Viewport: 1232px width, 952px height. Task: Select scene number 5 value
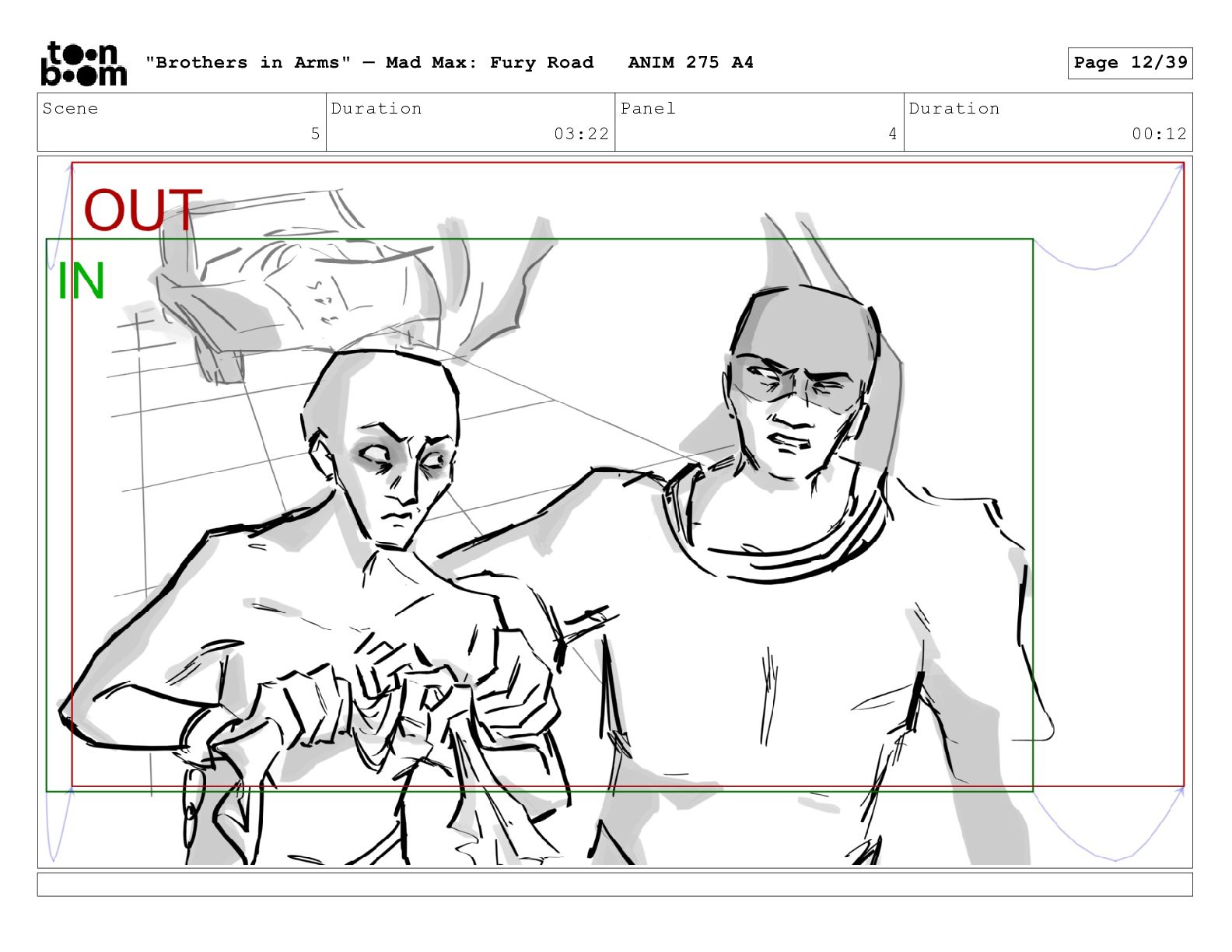coord(315,134)
